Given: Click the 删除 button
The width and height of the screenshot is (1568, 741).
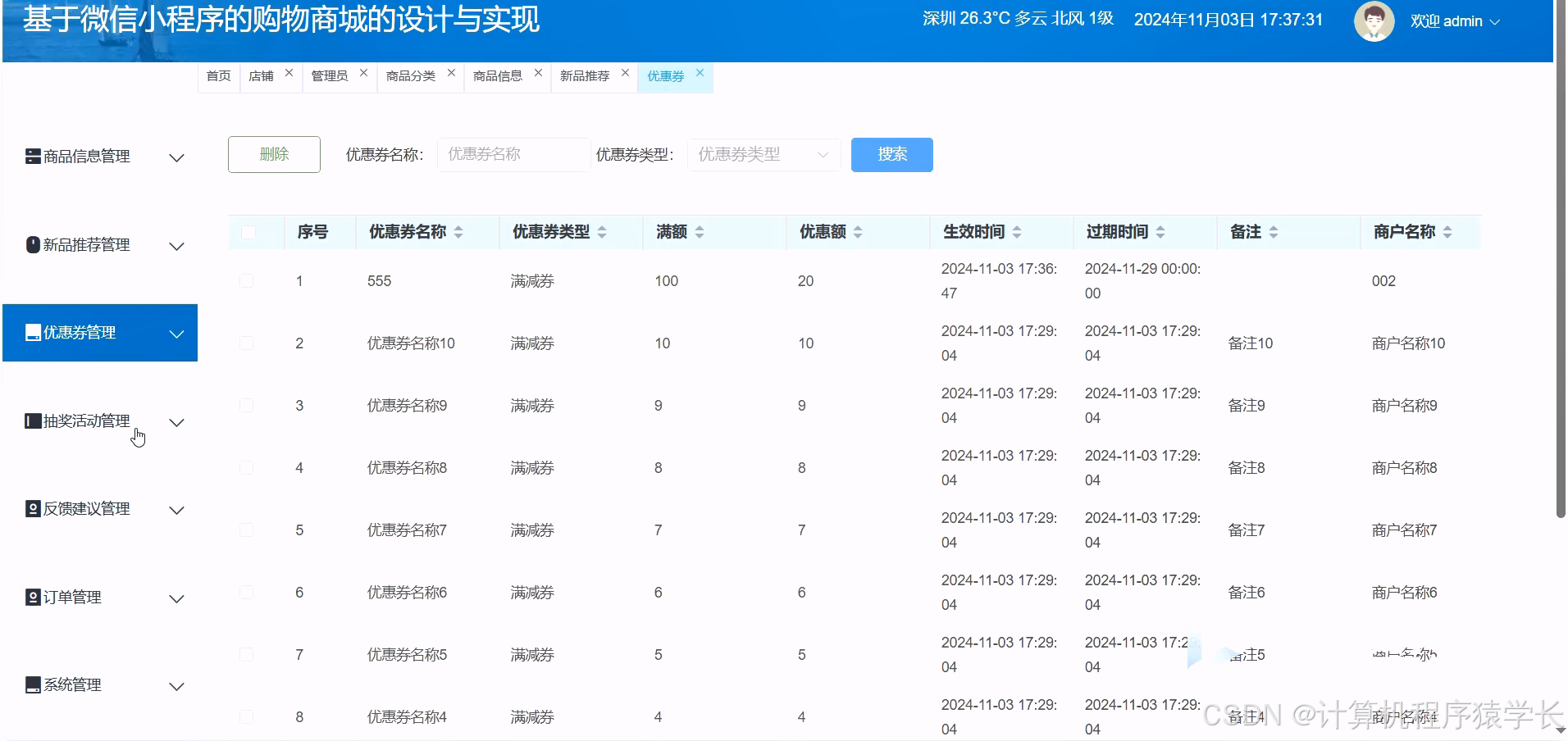Looking at the screenshot, I should [274, 155].
